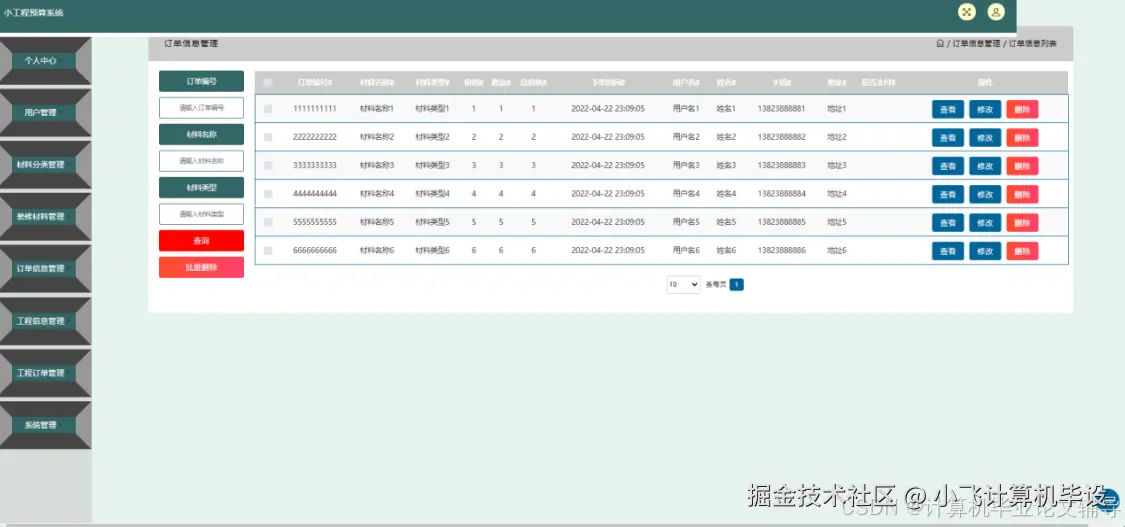Sort by the 材料类型 column header
1125x527 pixels.
pyautogui.click(x=433, y=83)
